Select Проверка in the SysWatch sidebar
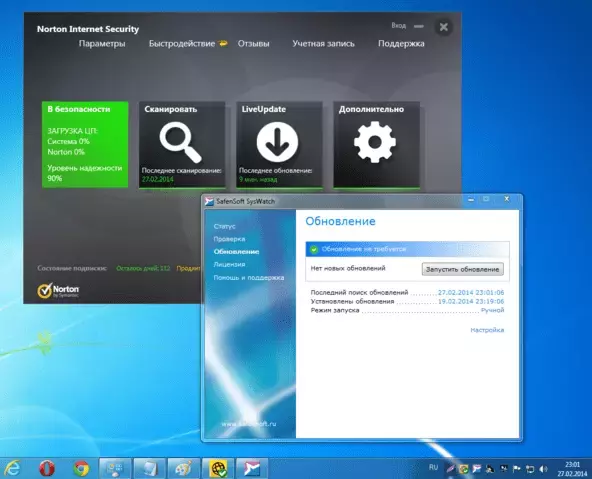The width and height of the screenshot is (592, 479). click(229, 239)
